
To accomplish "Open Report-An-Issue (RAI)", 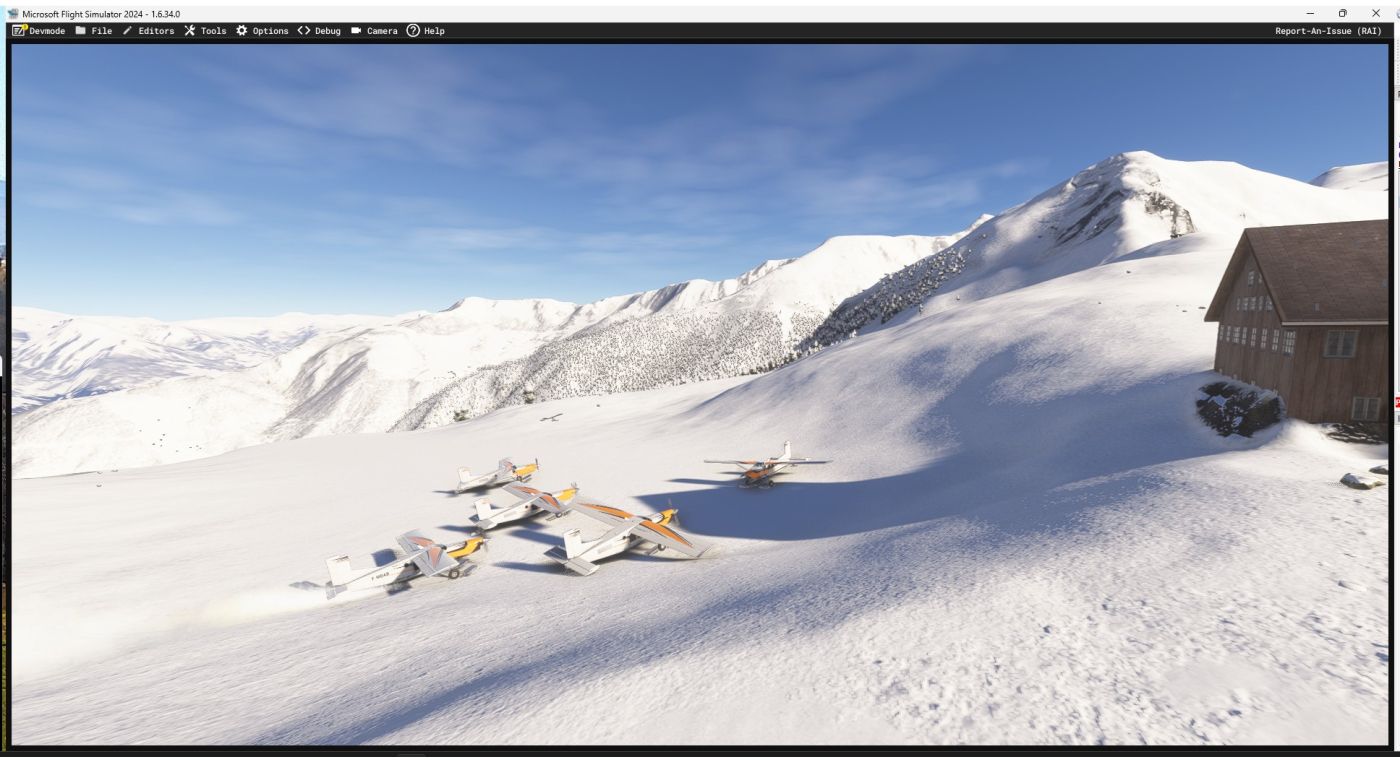I will click(x=1327, y=31).
